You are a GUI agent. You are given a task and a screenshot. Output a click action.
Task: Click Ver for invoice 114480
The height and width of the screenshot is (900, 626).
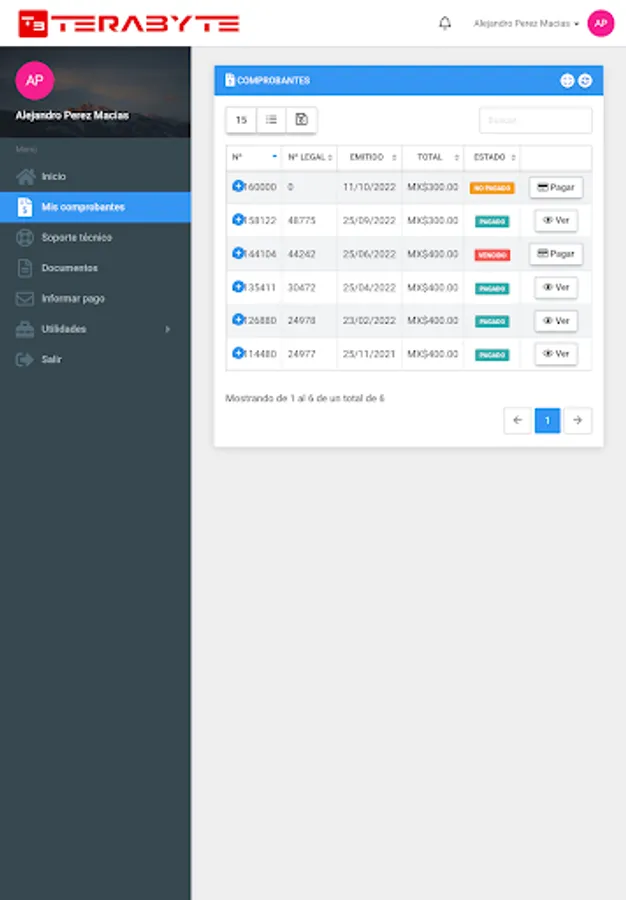pyautogui.click(x=555, y=354)
